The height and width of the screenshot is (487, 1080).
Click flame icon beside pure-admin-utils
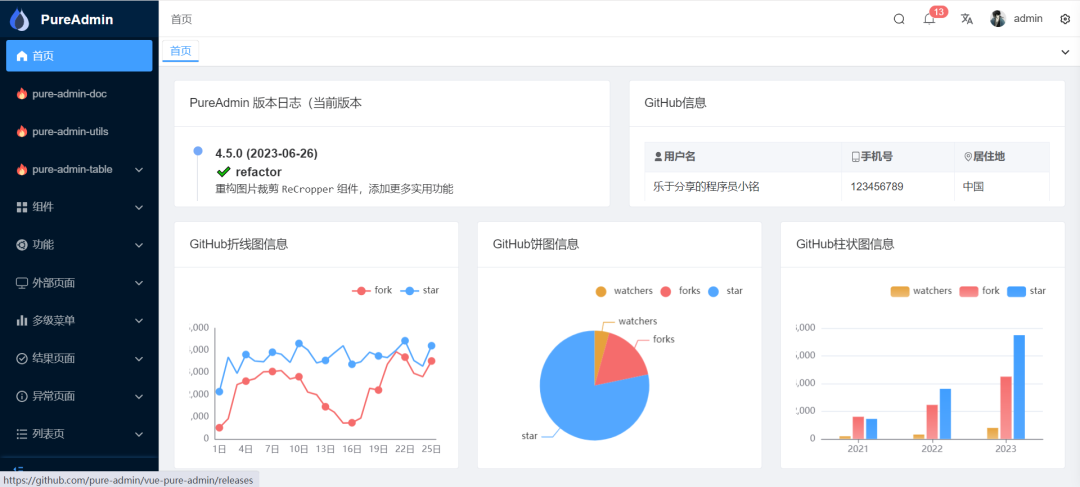tap(21, 132)
